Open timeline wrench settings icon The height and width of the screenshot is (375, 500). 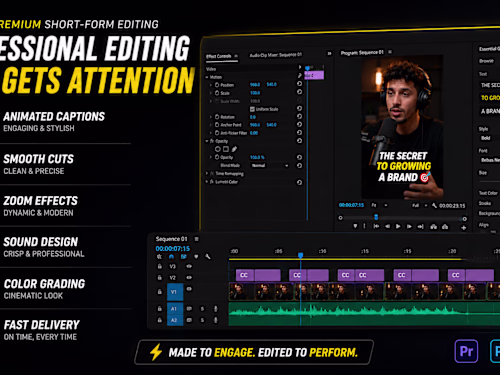point(208,257)
